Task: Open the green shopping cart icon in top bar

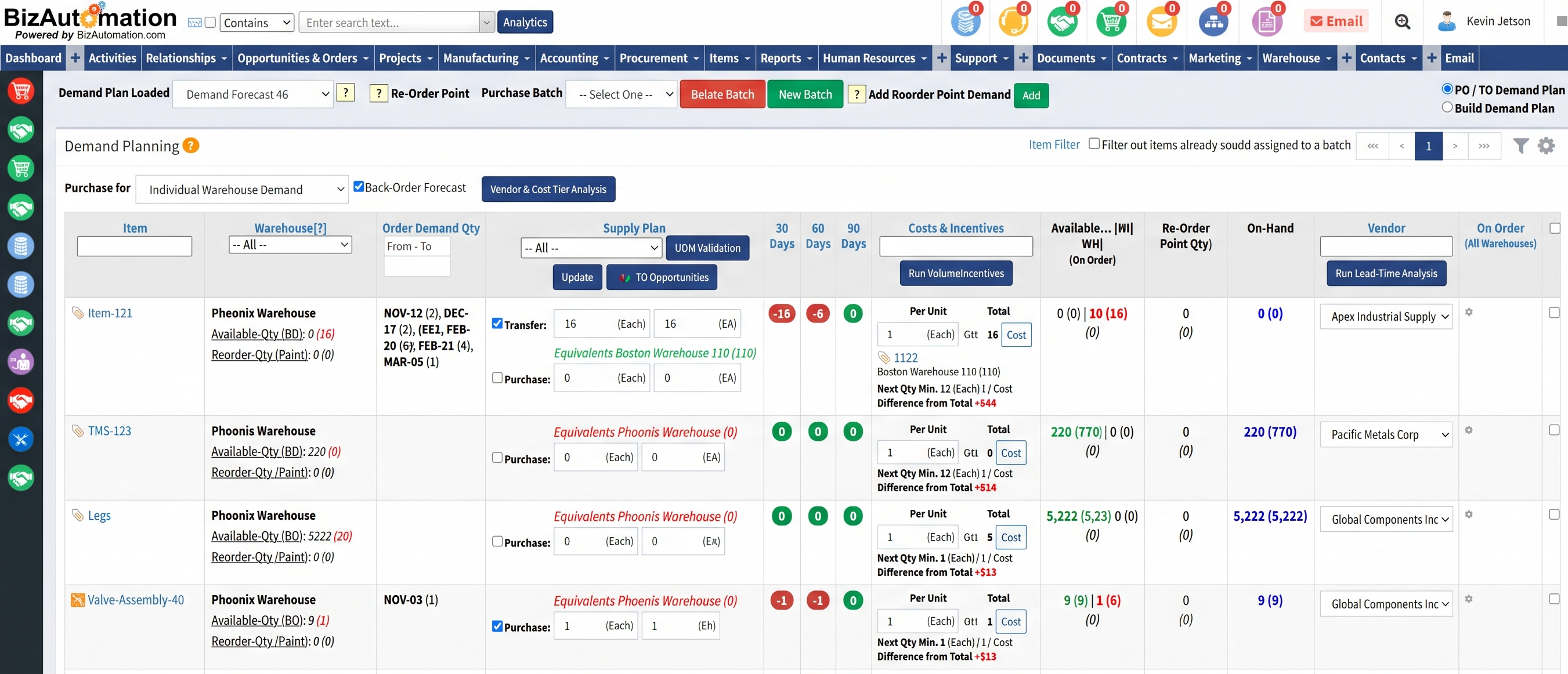Action: pyautogui.click(x=1111, y=23)
